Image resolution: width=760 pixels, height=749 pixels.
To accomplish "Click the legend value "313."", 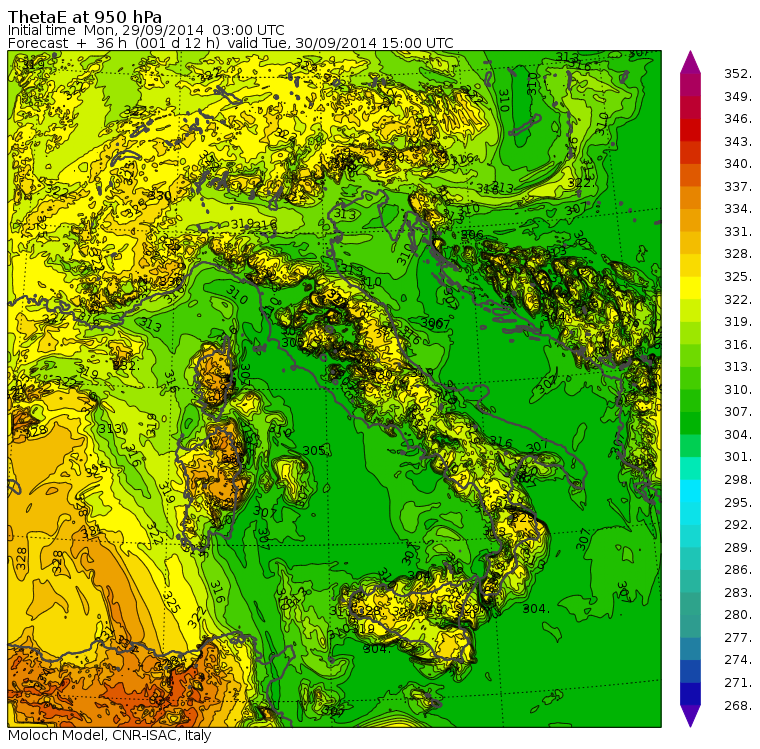I will pyautogui.click(x=738, y=367).
